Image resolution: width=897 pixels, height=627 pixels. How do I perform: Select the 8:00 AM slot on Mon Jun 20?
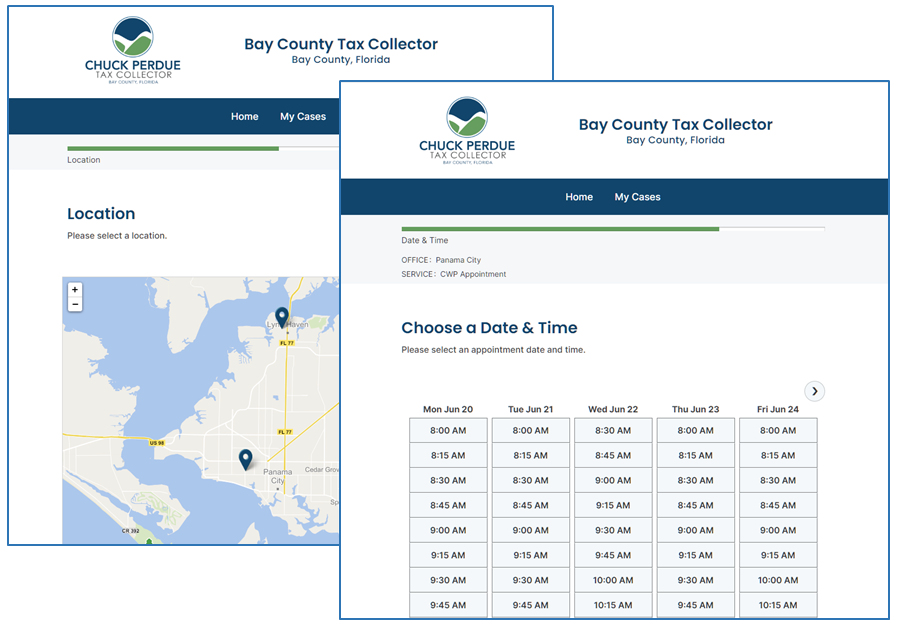[448, 430]
